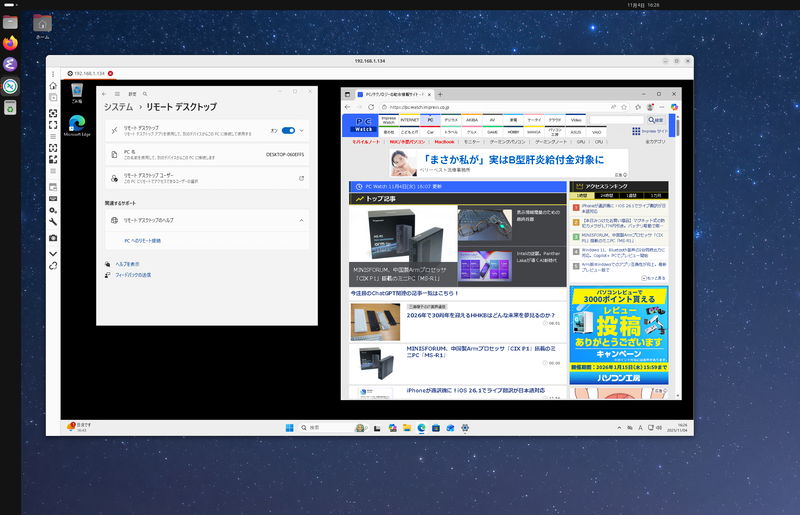Click the "PCへのリモート接続" link

click(x=142, y=240)
